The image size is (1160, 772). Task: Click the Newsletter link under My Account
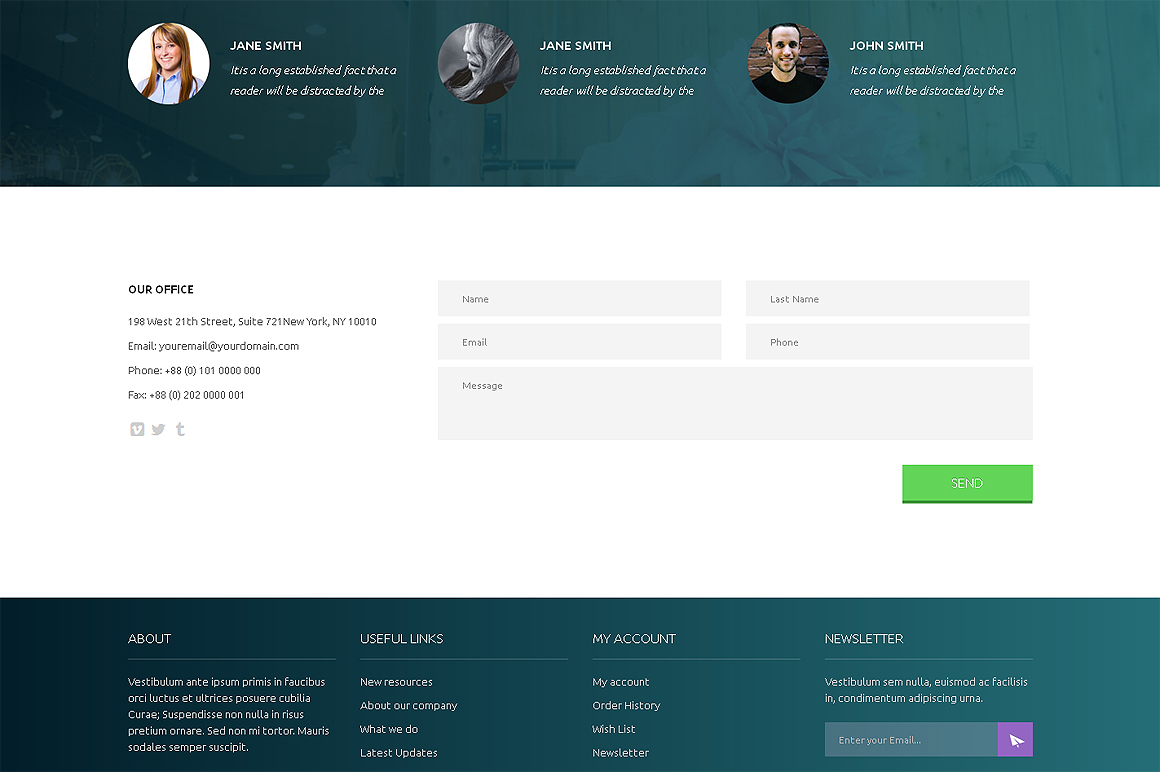coord(620,752)
